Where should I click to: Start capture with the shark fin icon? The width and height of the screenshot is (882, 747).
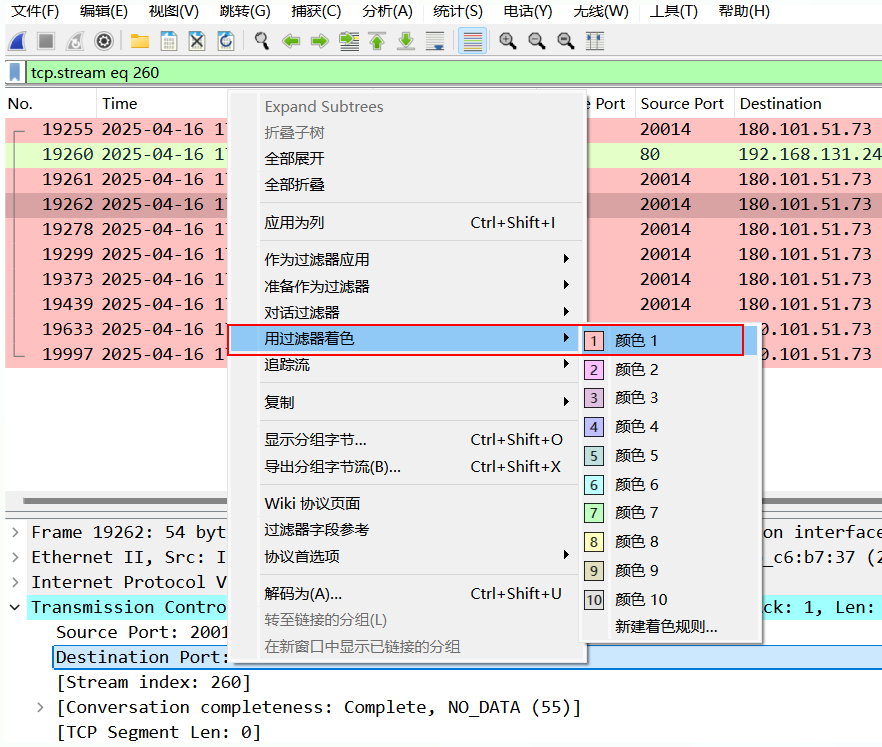point(18,41)
